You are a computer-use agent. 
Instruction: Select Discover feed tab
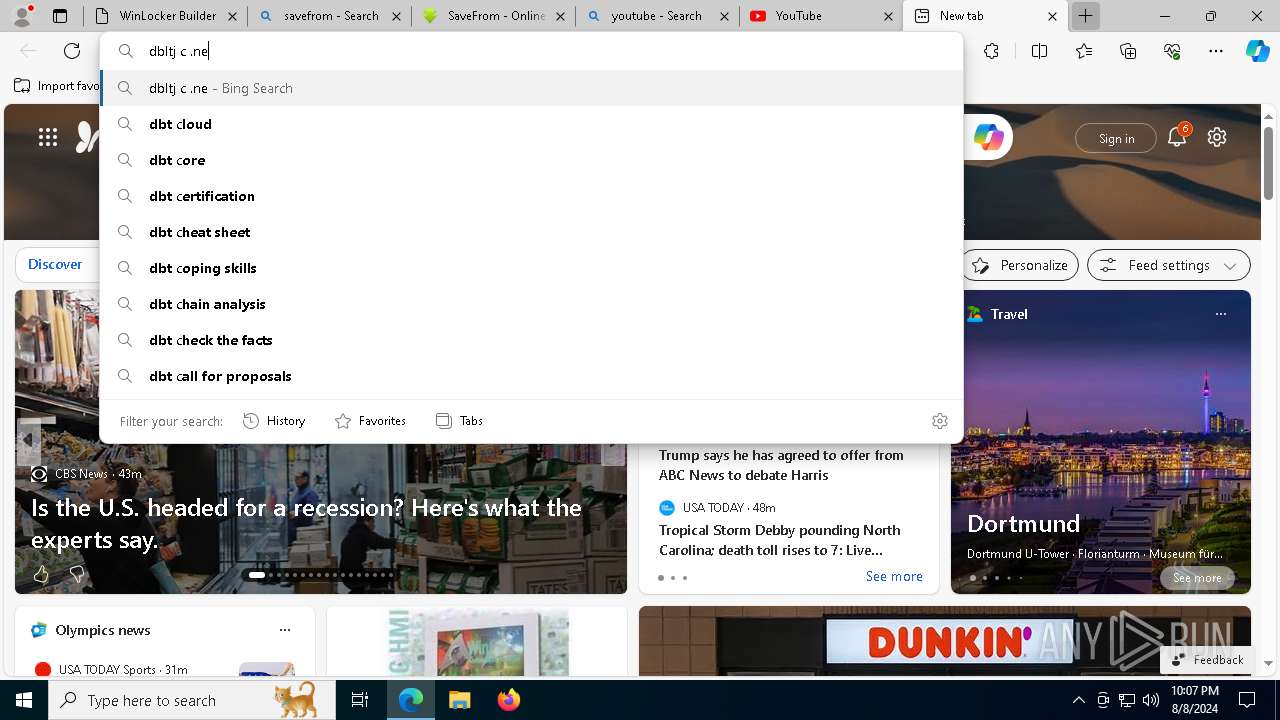pyautogui.click(x=55, y=264)
